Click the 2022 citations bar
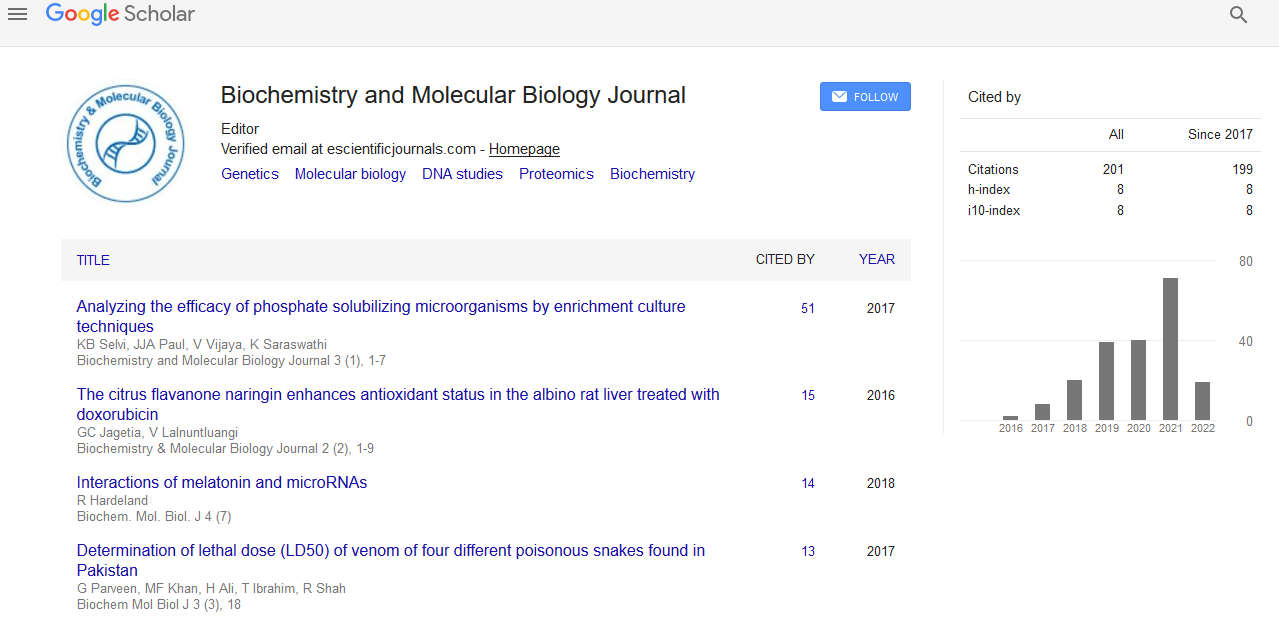Viewport: 1279px width, 619px height. pyautogui.click(x=1202, y=401)
